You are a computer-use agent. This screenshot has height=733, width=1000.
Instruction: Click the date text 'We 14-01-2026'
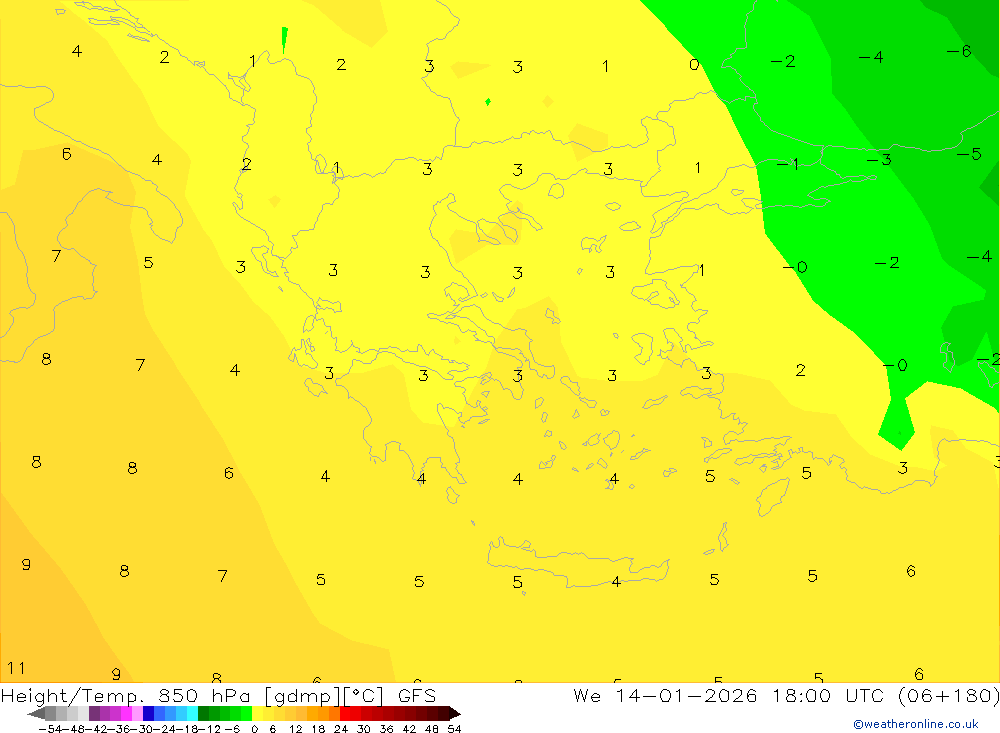[665, 696]
